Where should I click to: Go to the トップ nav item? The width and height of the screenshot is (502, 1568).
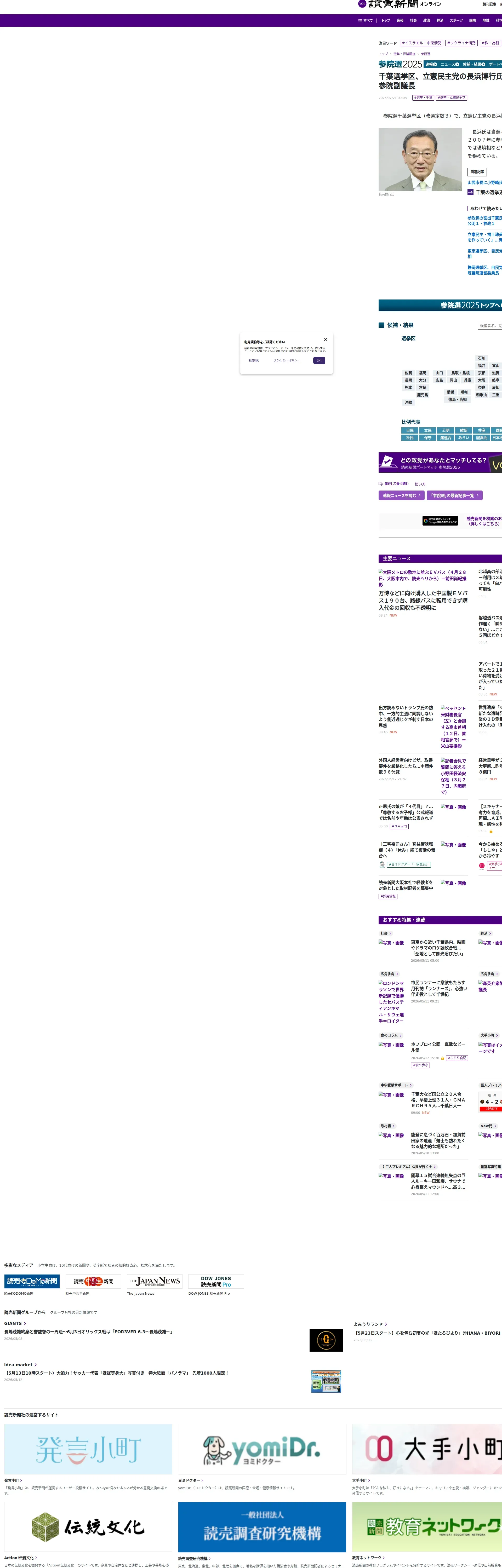[386, 21]
